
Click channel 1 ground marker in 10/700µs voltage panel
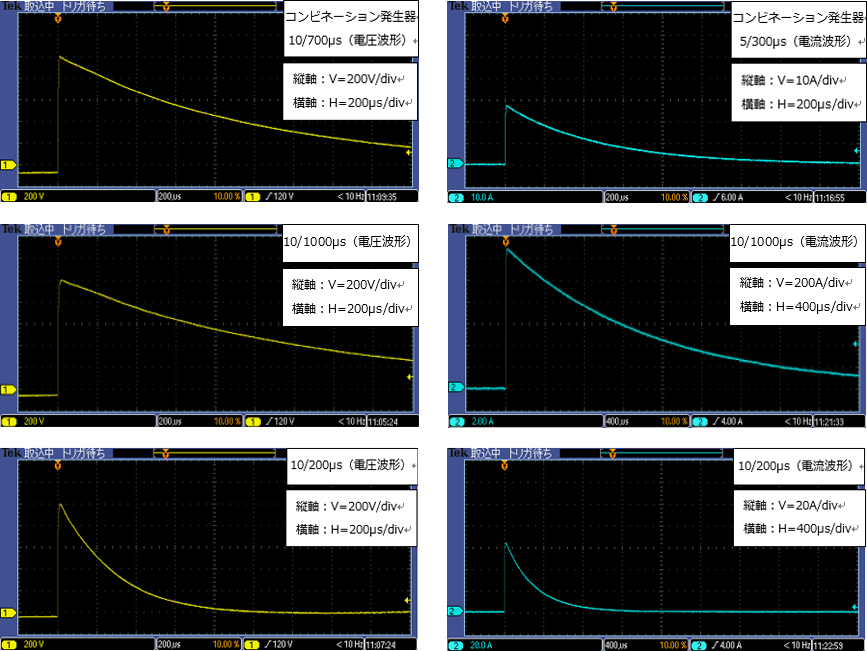pos(6,165)
